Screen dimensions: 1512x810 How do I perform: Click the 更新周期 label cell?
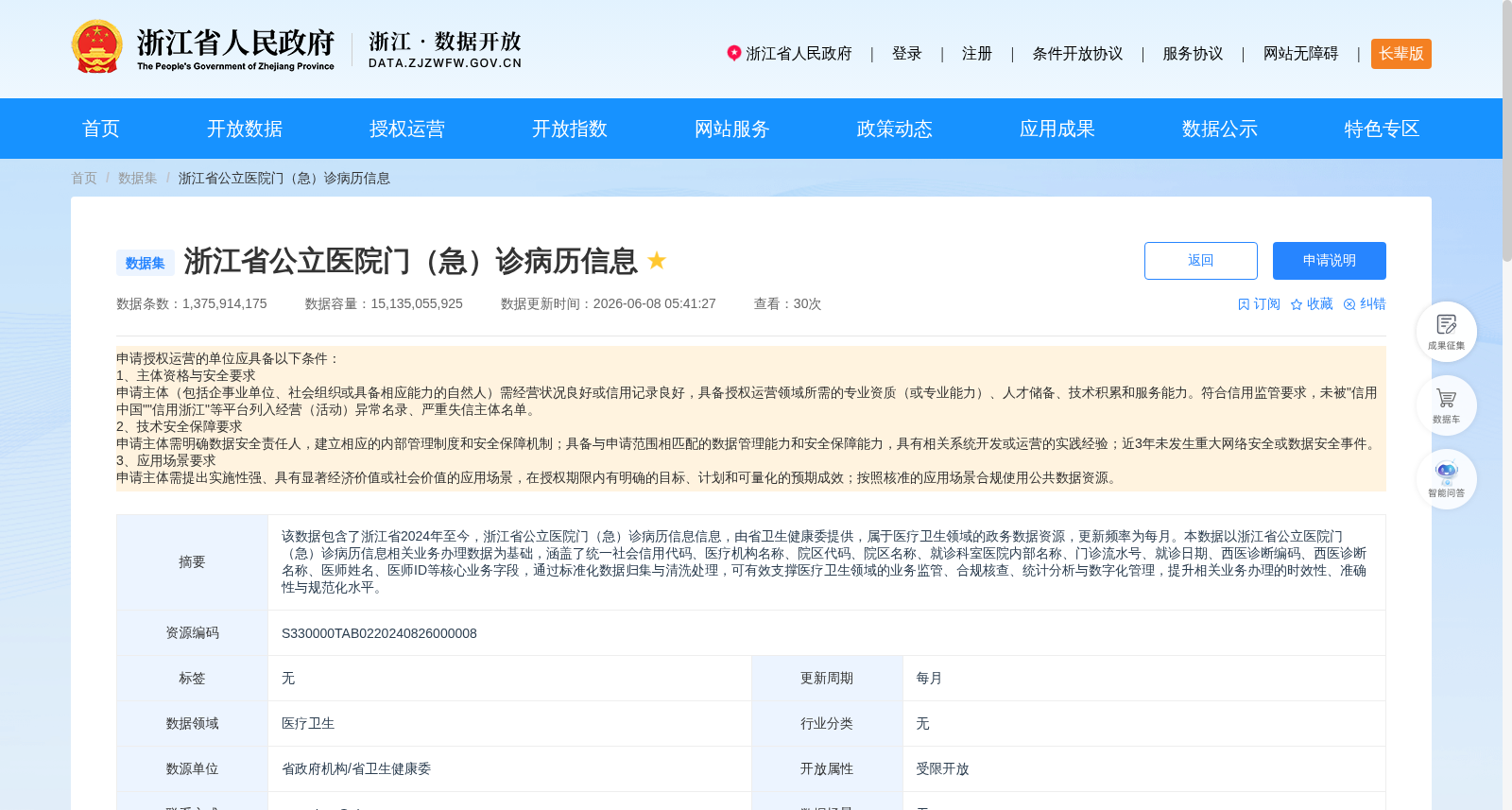point(827,679)
